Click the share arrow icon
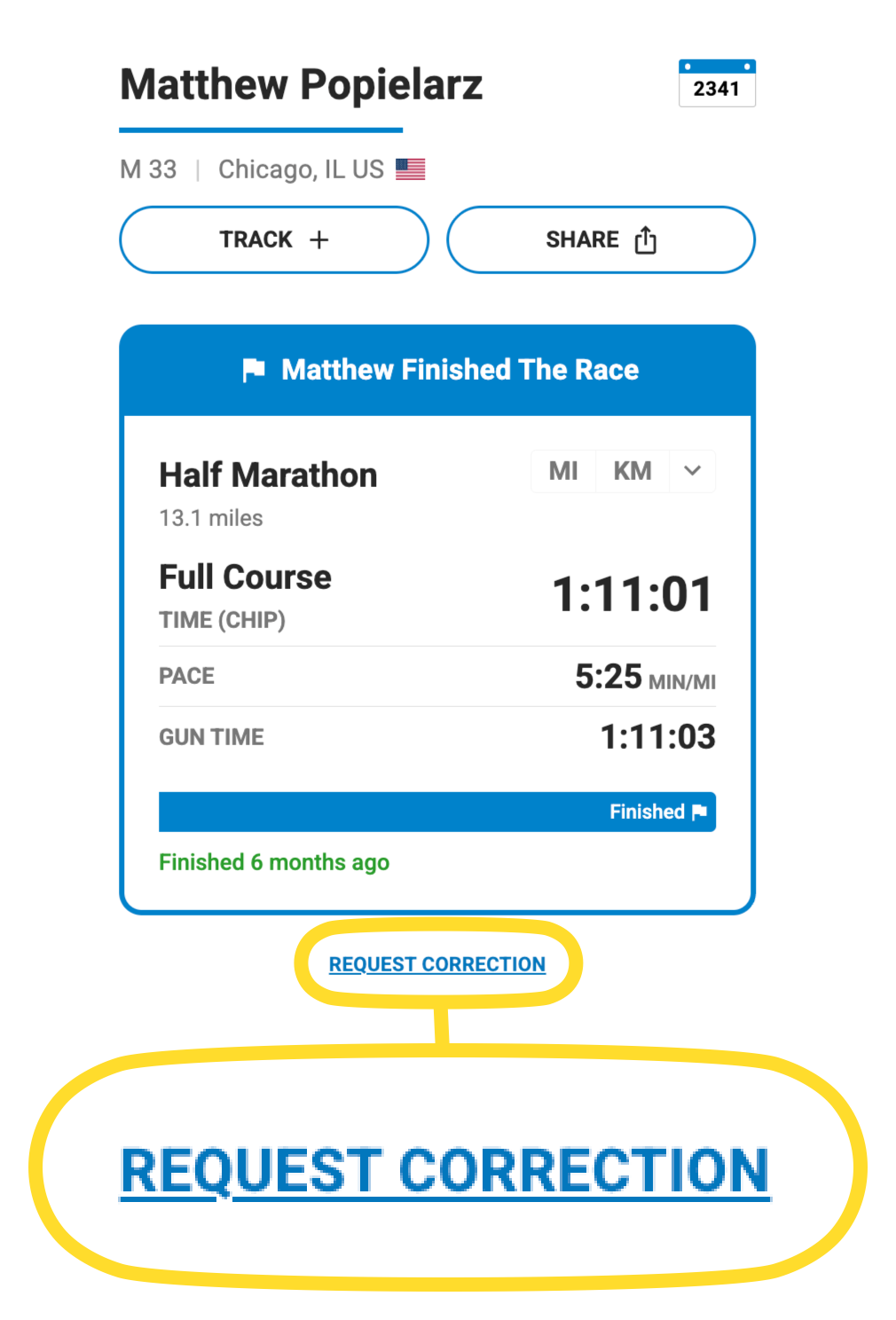Image resolution: width=896 pixels, height=1320 pixels. [646, 240]
